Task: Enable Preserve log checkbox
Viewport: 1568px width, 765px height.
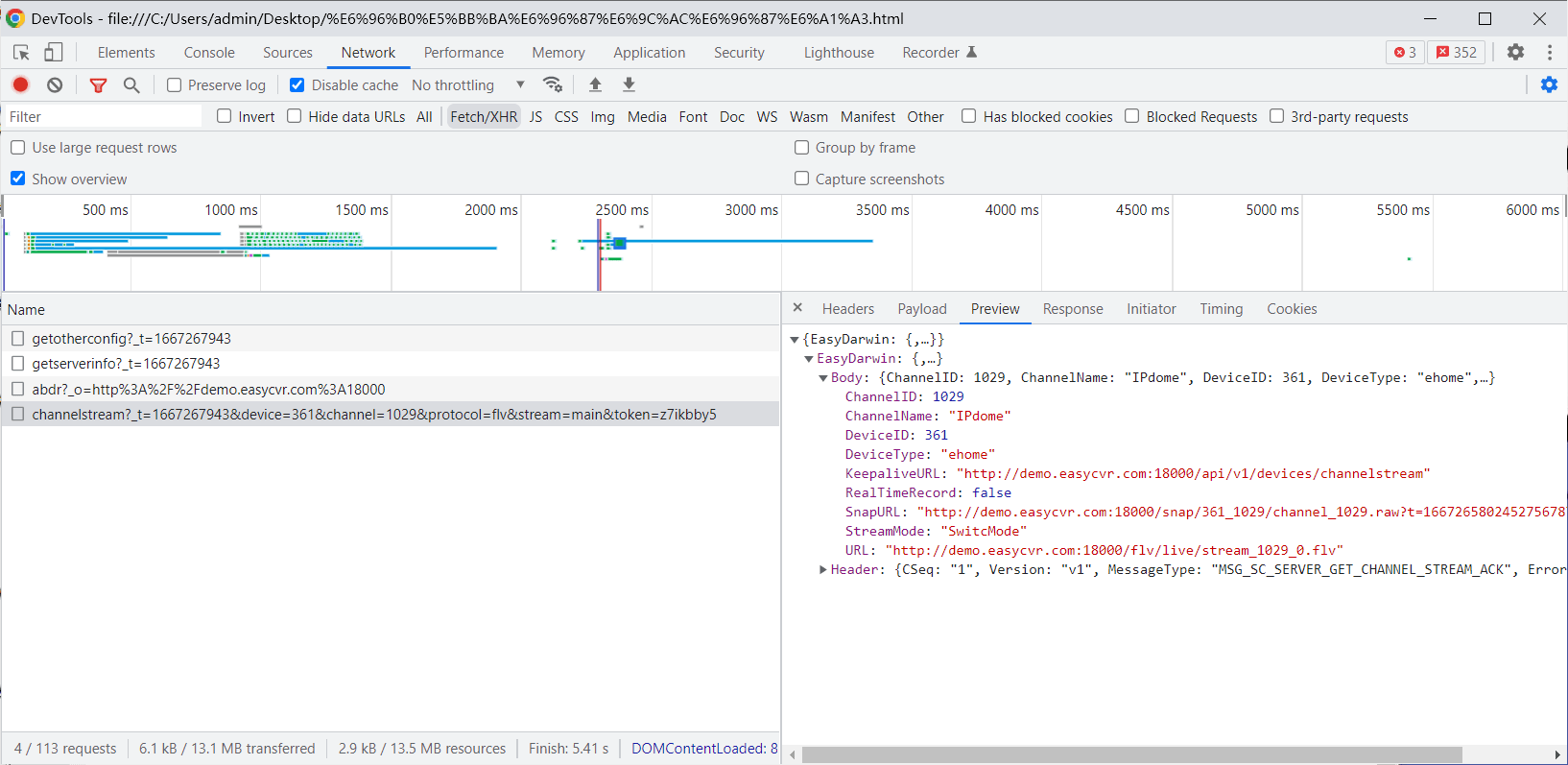Action: tap(175, 85)
